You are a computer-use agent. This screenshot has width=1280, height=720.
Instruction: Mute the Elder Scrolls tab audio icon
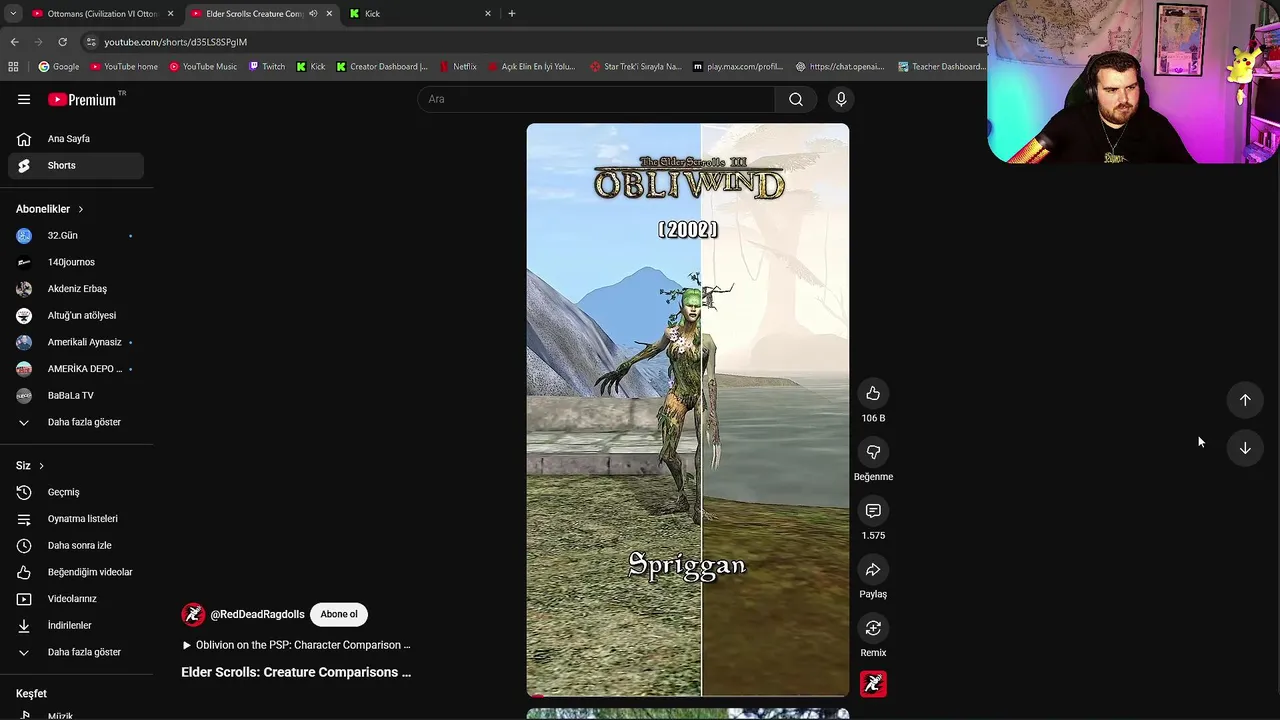click(313, 14)
